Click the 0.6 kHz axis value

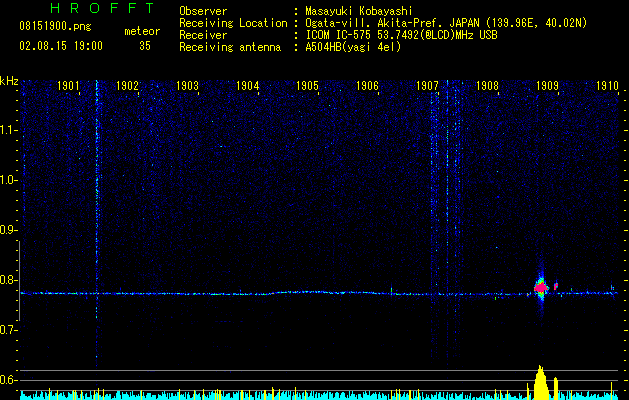9,380
